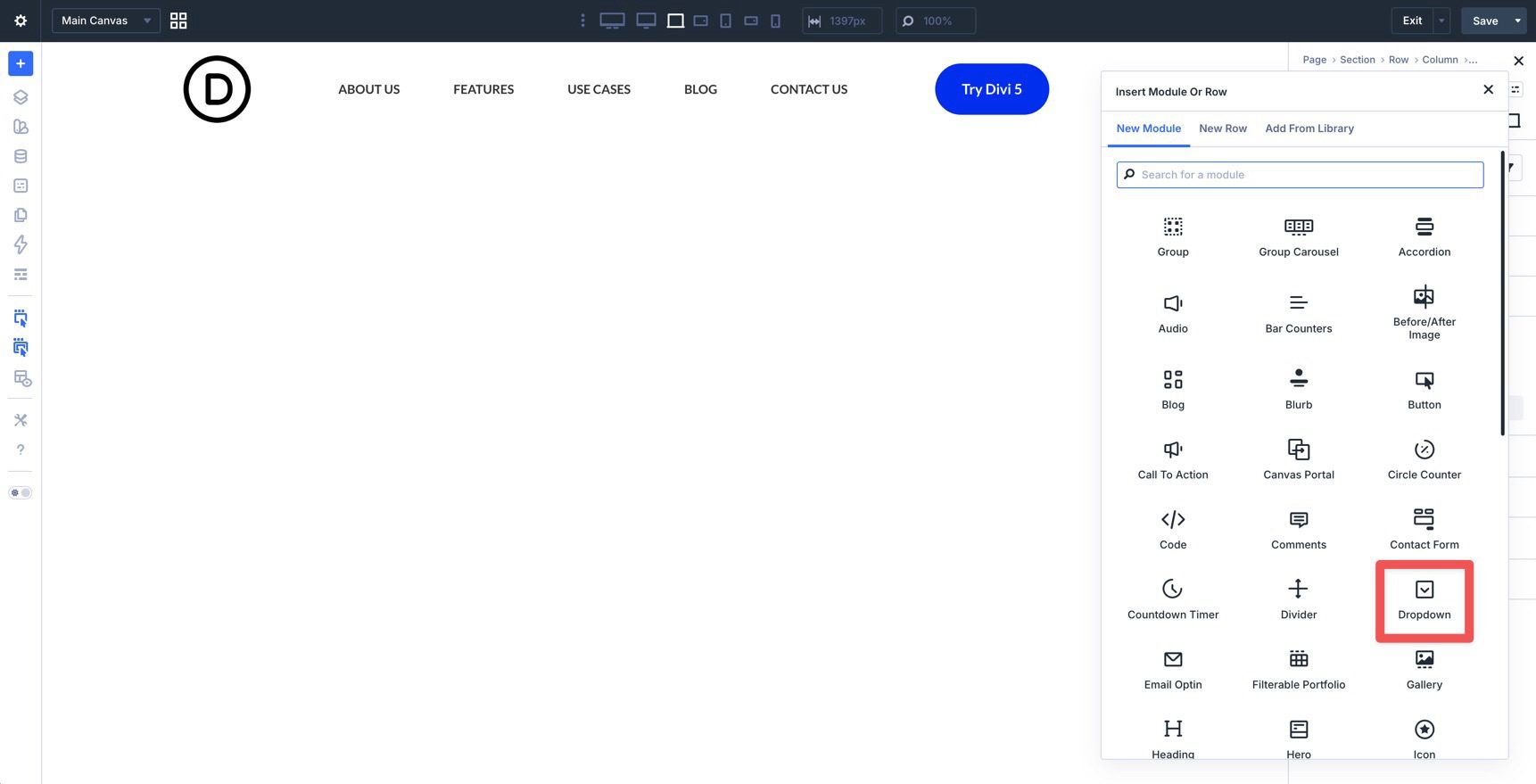Insert the Call To Action module
The image size is (1536, 784).
(1173, 459)
